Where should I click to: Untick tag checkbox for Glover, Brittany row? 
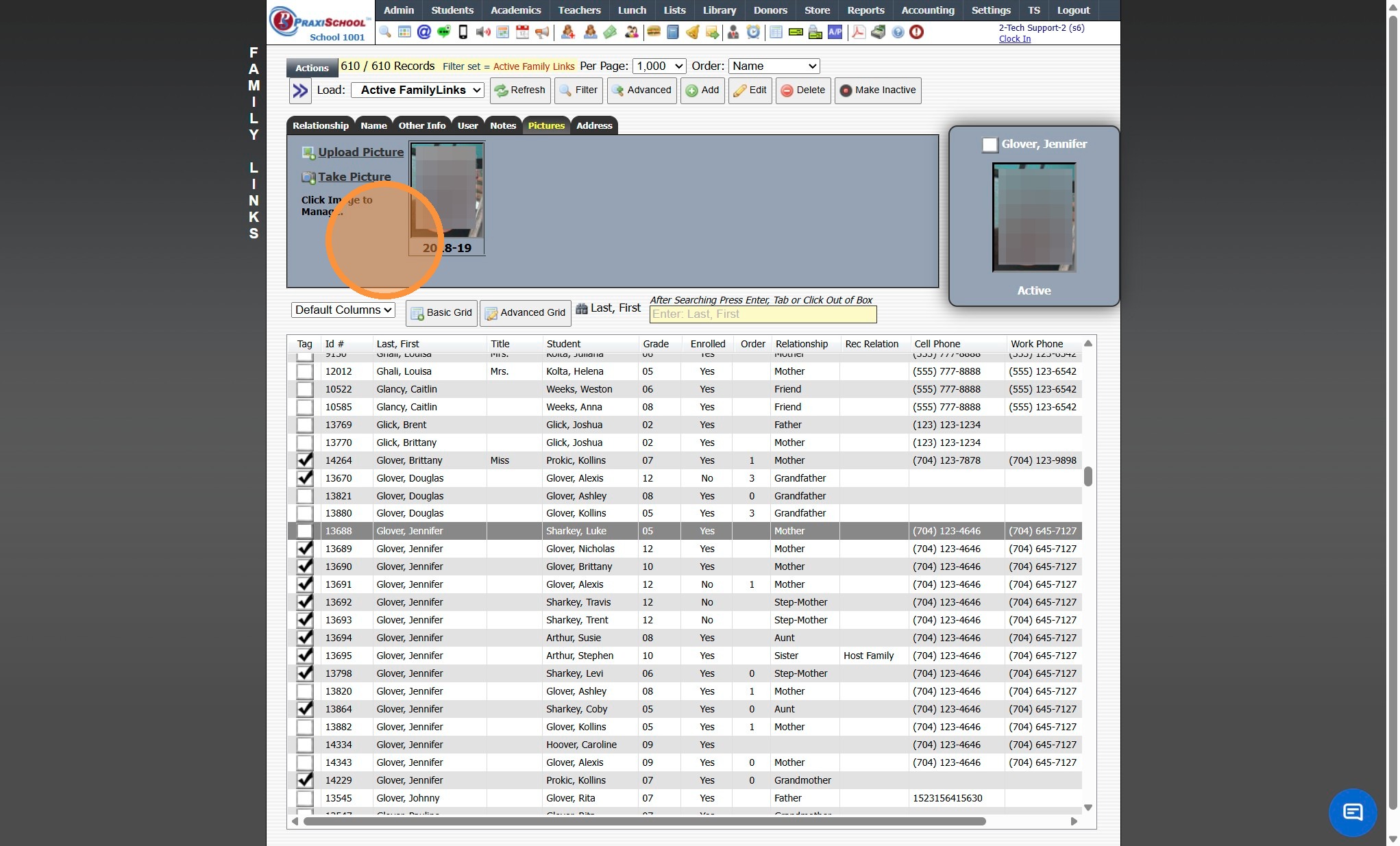click(305, 460)
